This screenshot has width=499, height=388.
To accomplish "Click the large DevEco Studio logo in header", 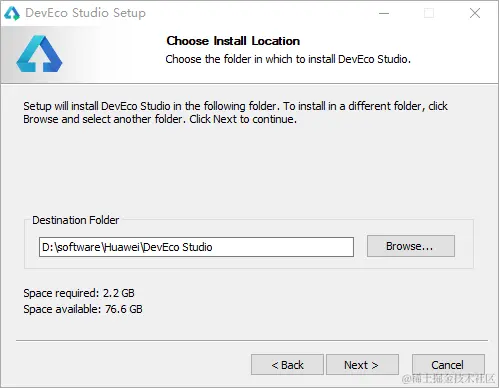I will (x=39, y=54).
